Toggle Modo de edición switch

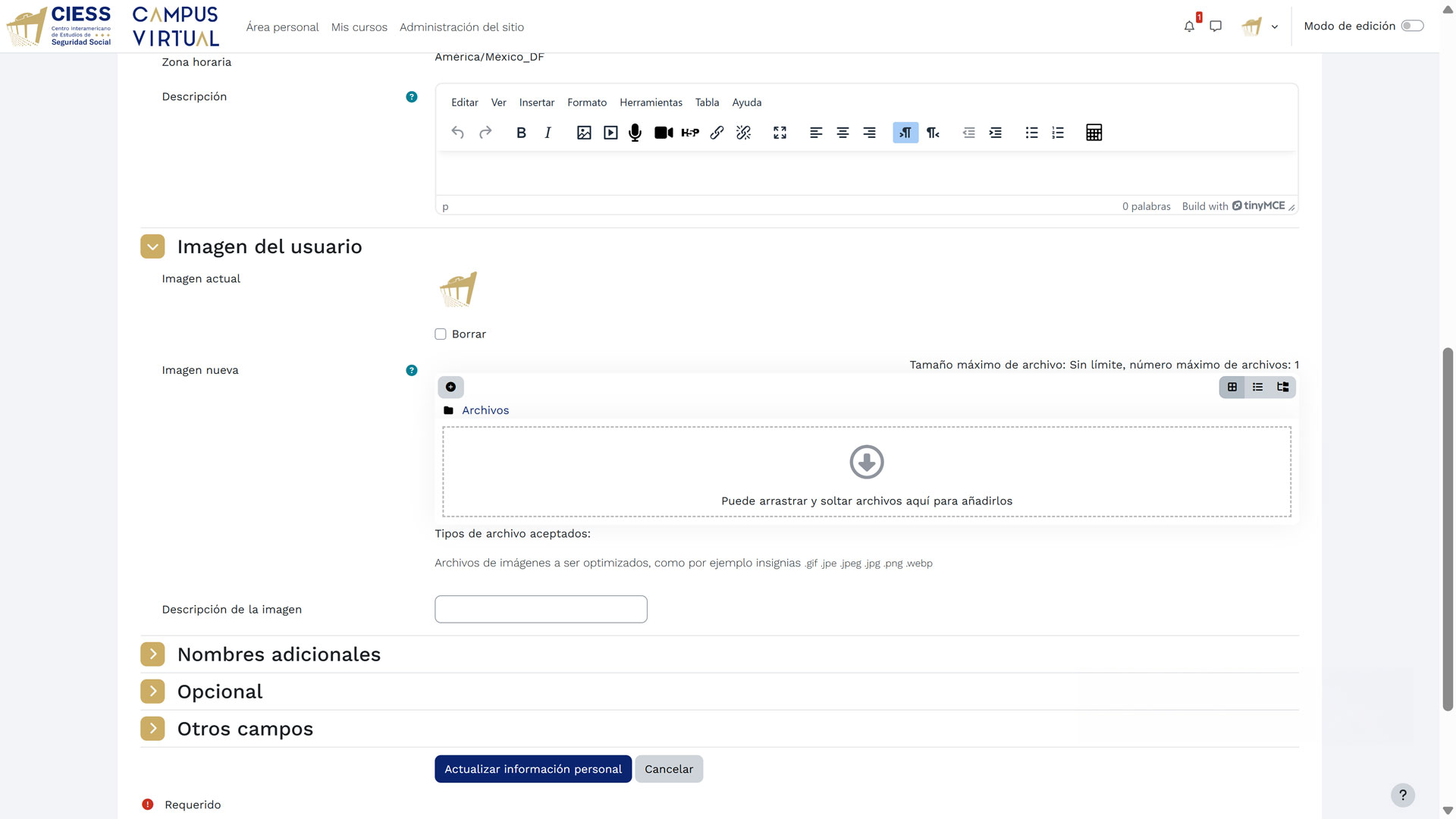1412,26
